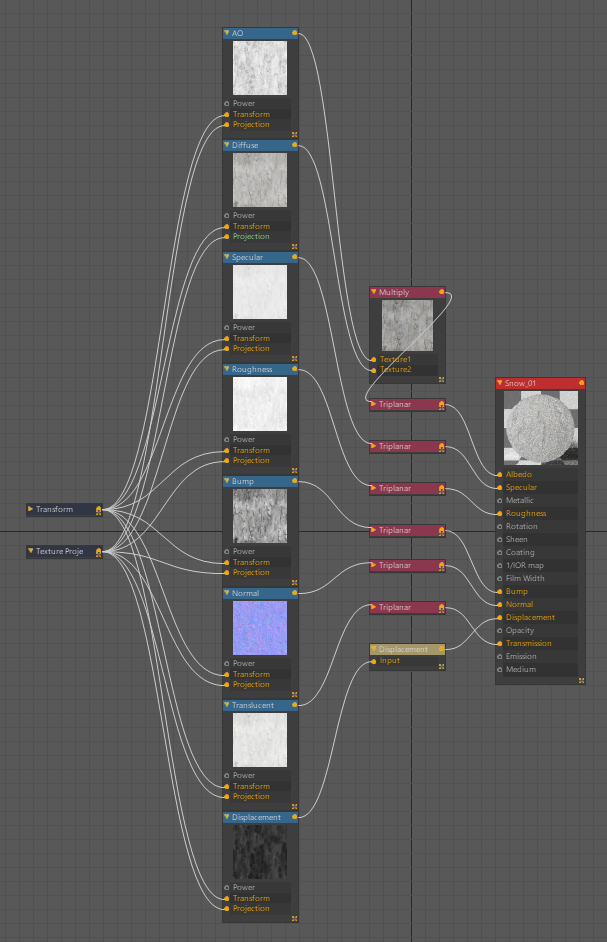Click the Power pin on the Normal node
The image size is (607, 942).
pos(227,664)
